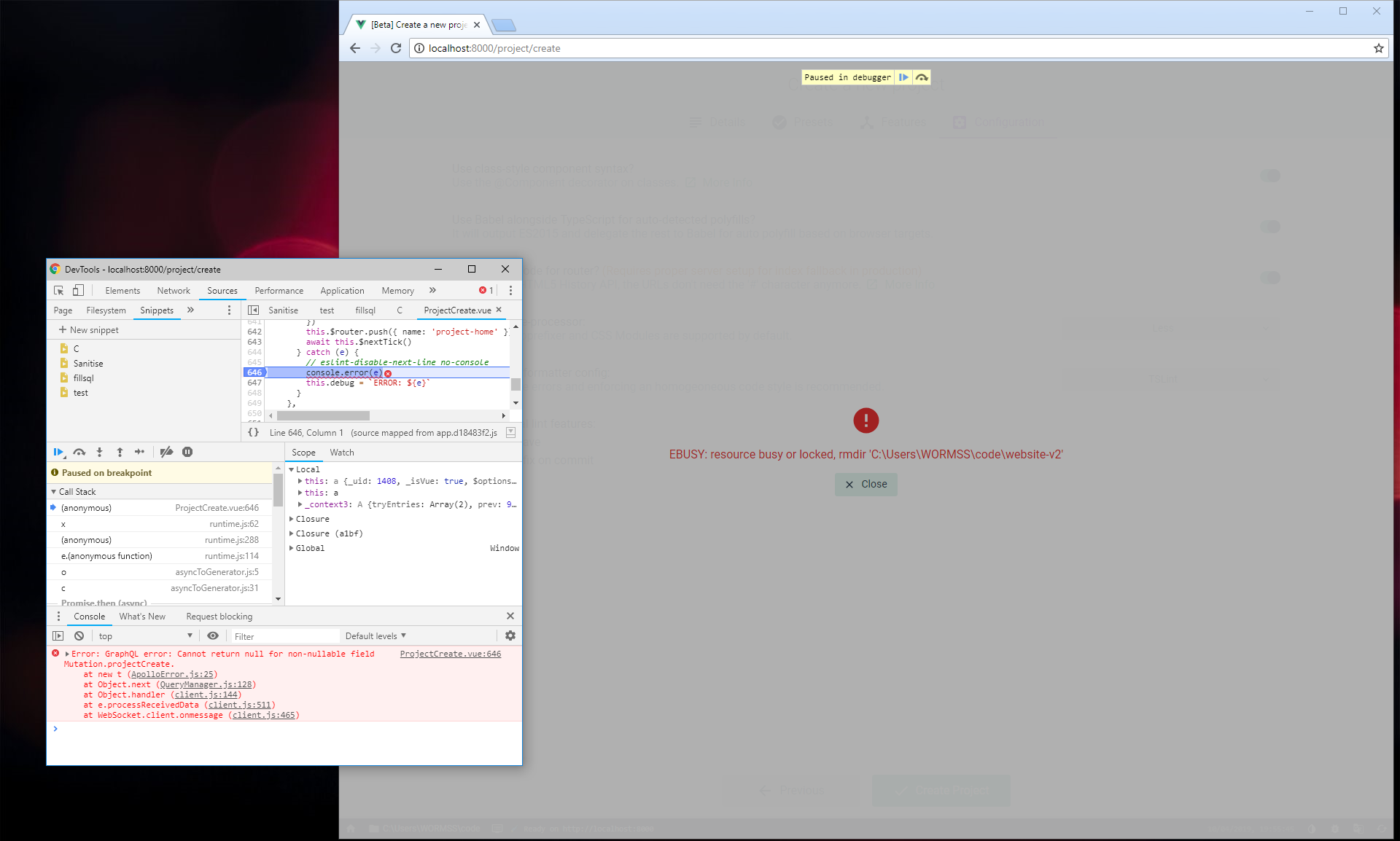This screenshot has height=841, width=1400.
Task: Type in the console Filter field
Action: click(x=284, y=635)
